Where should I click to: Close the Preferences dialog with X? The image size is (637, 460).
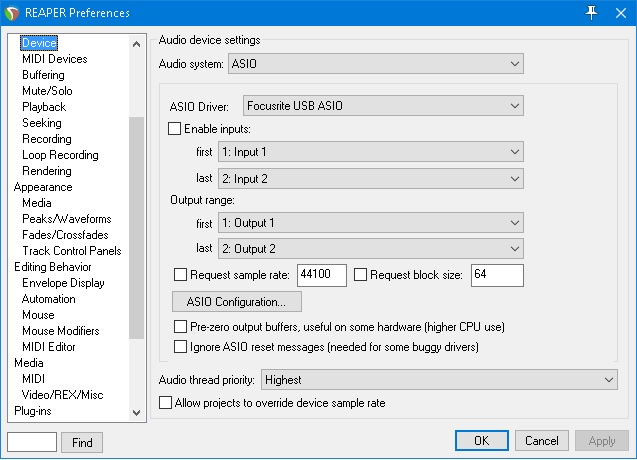621,13
